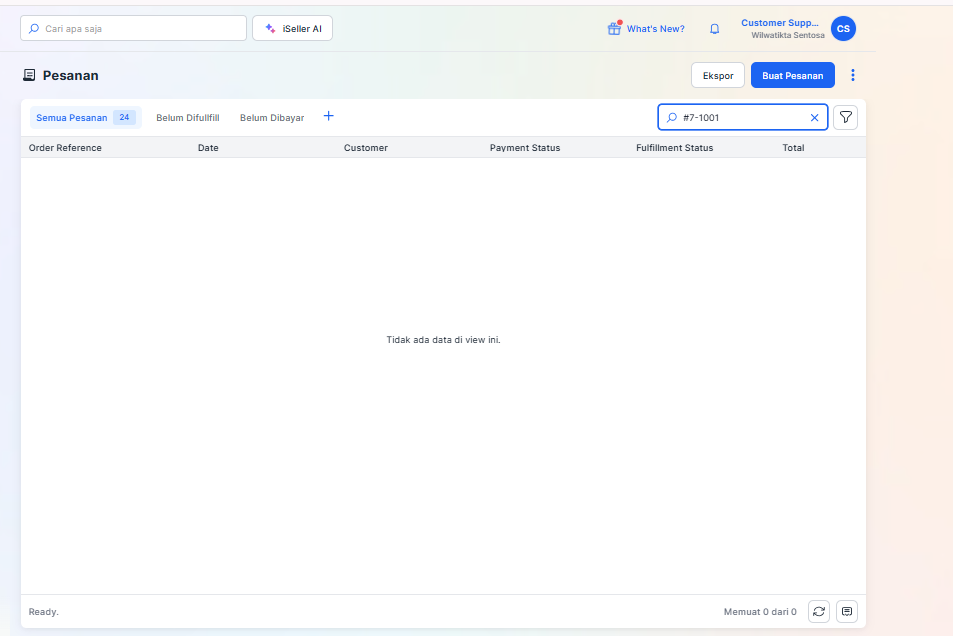Screen dimensions: 953x636
Task: Click the refresh icon in footer
Action: 819,611
